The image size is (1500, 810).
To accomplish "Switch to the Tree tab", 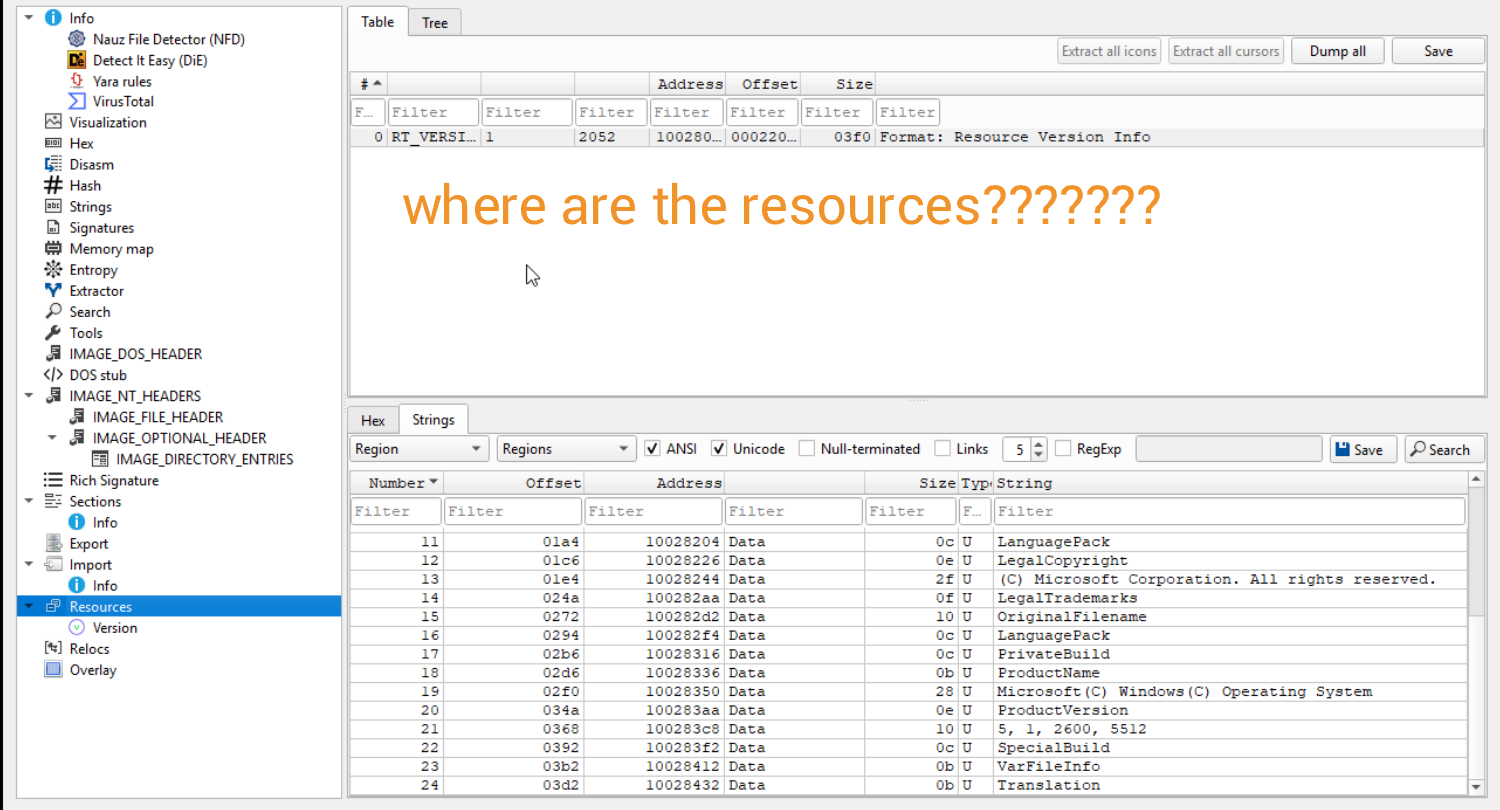I will [434, 21].
